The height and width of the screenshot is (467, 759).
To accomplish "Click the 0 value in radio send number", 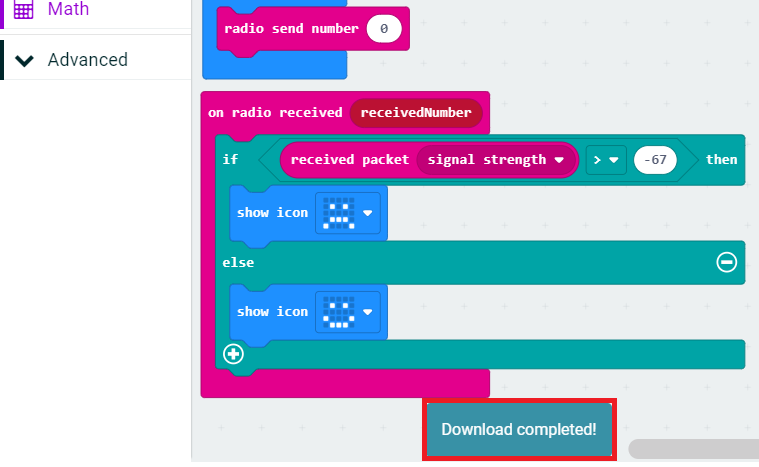I will pyautogui.click(x=383, y=29).
